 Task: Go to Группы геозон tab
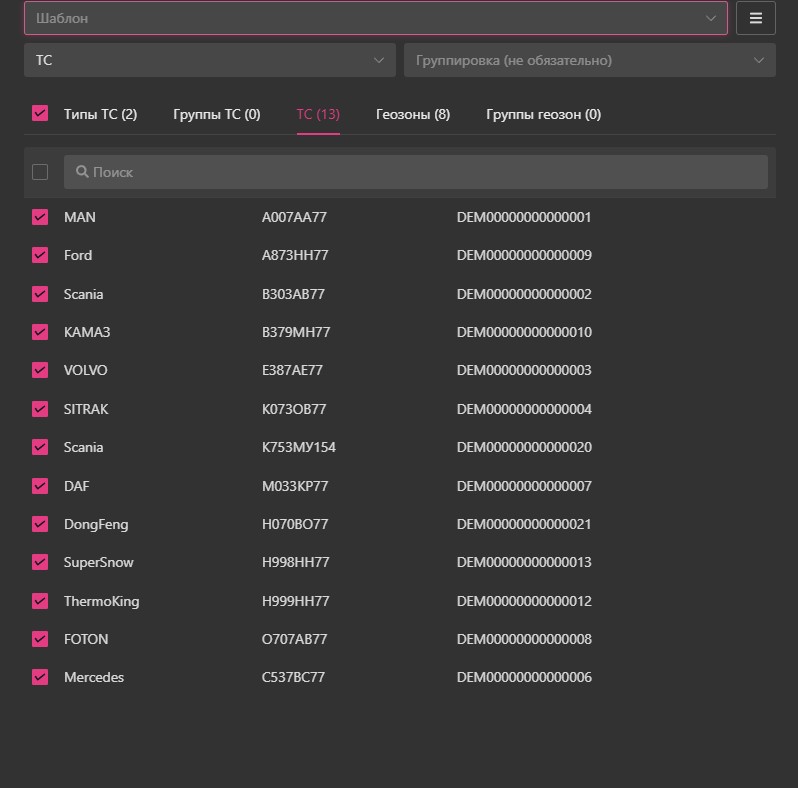point(543,114)
